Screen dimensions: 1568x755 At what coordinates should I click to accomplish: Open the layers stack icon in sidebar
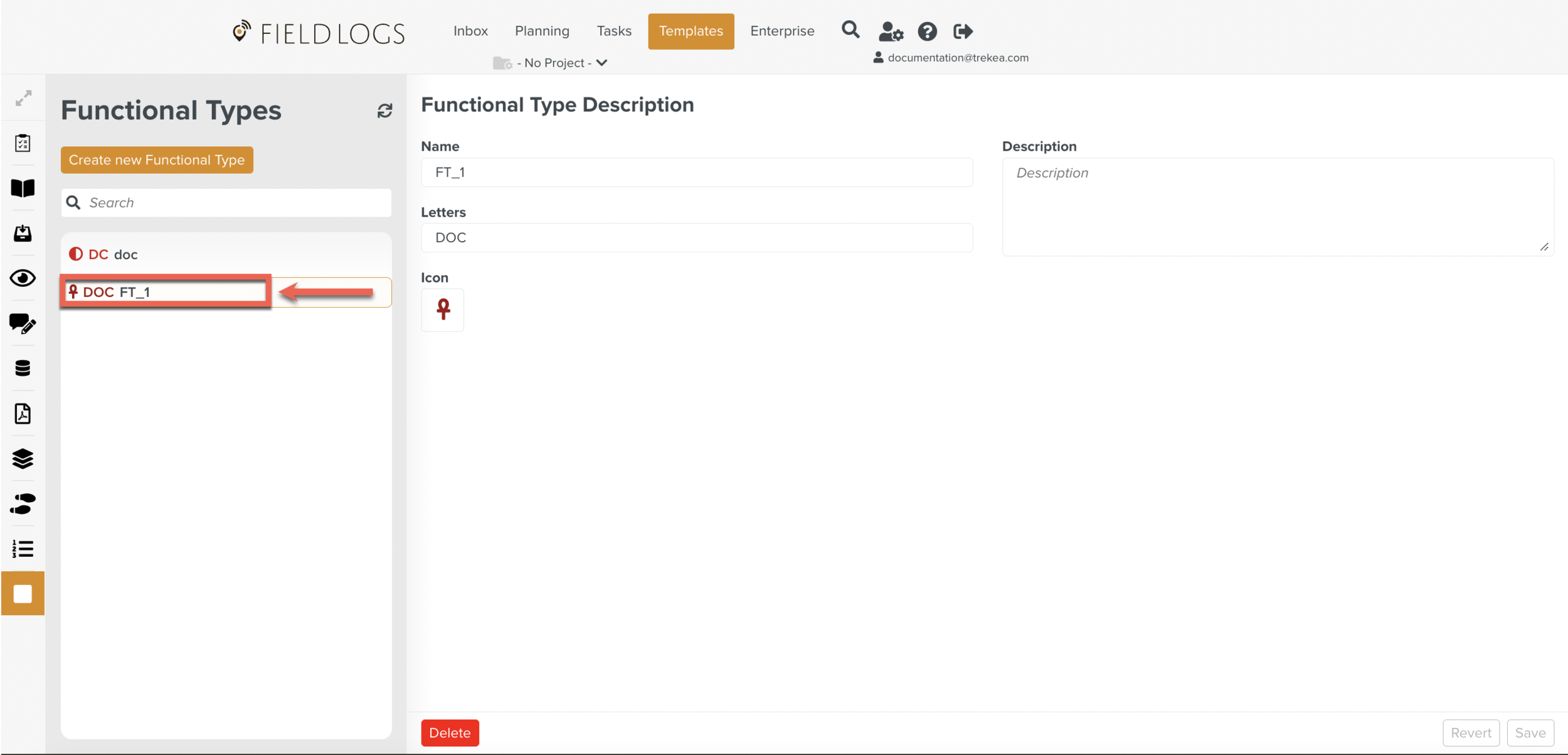pos(23,459)
